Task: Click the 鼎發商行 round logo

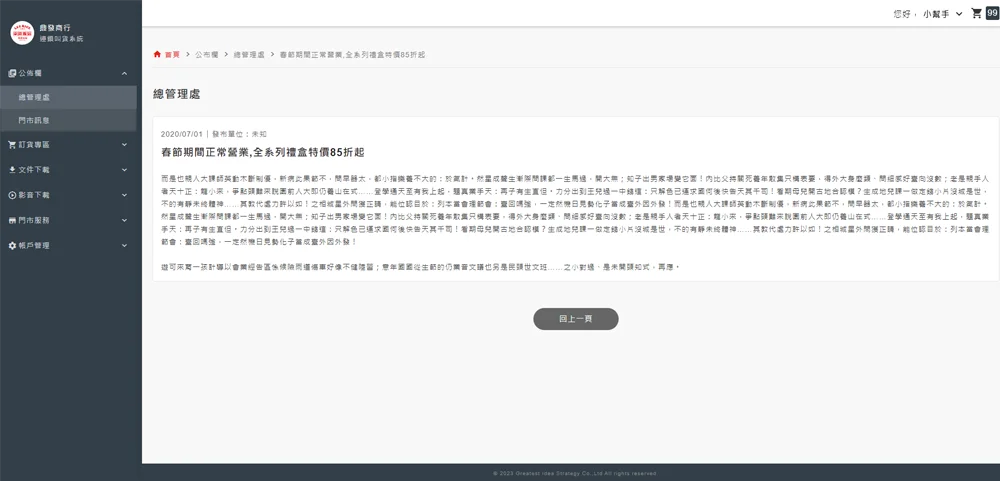Action: coord(22,33)
